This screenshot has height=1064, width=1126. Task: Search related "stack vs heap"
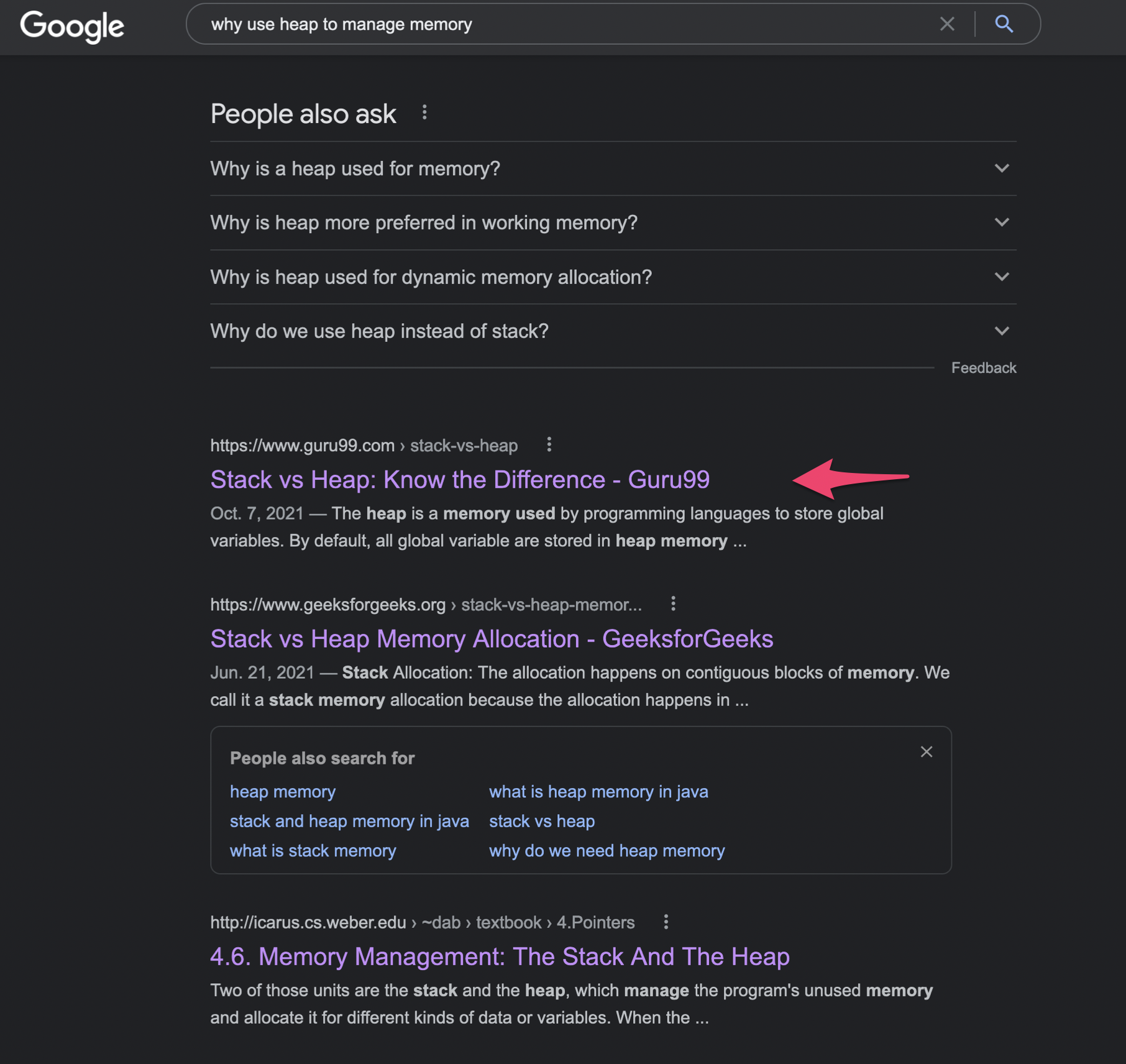[x=542, y=821]
